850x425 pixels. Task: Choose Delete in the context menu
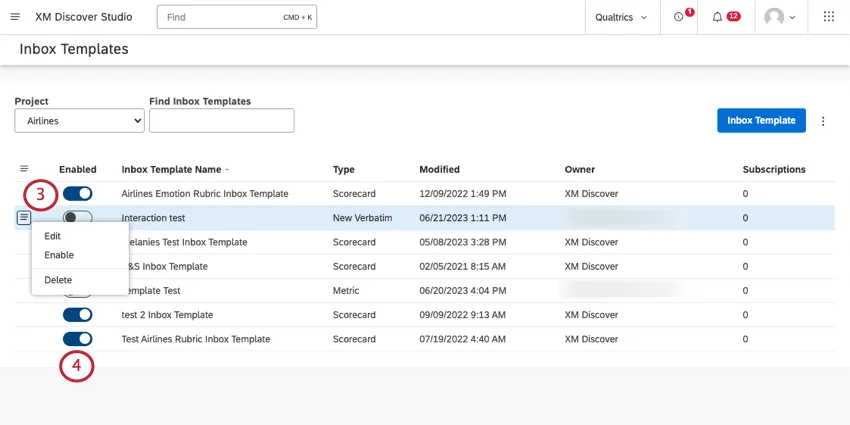coord(58,280)
